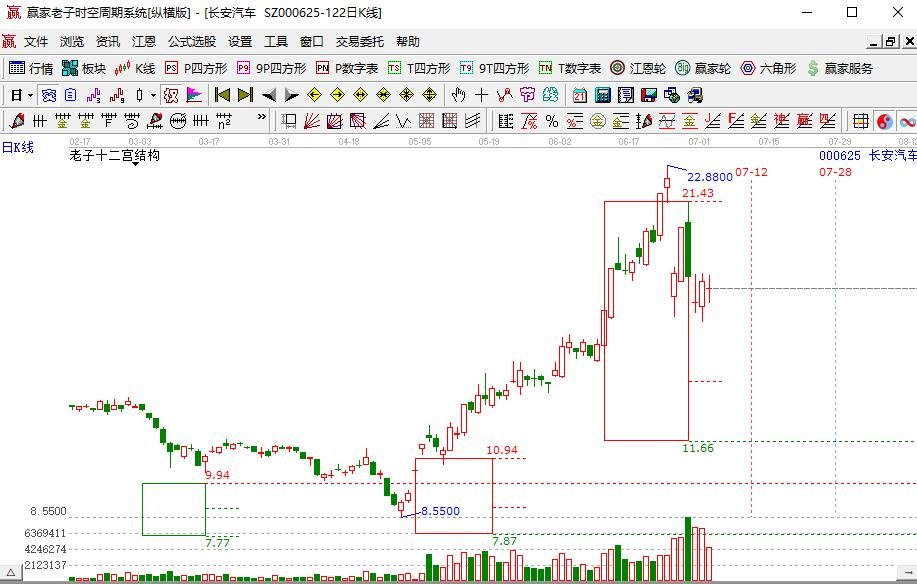Click the yellow diamond horizontal-expand icon
Screen dimensions: 917x584
[x=360, y=95]
